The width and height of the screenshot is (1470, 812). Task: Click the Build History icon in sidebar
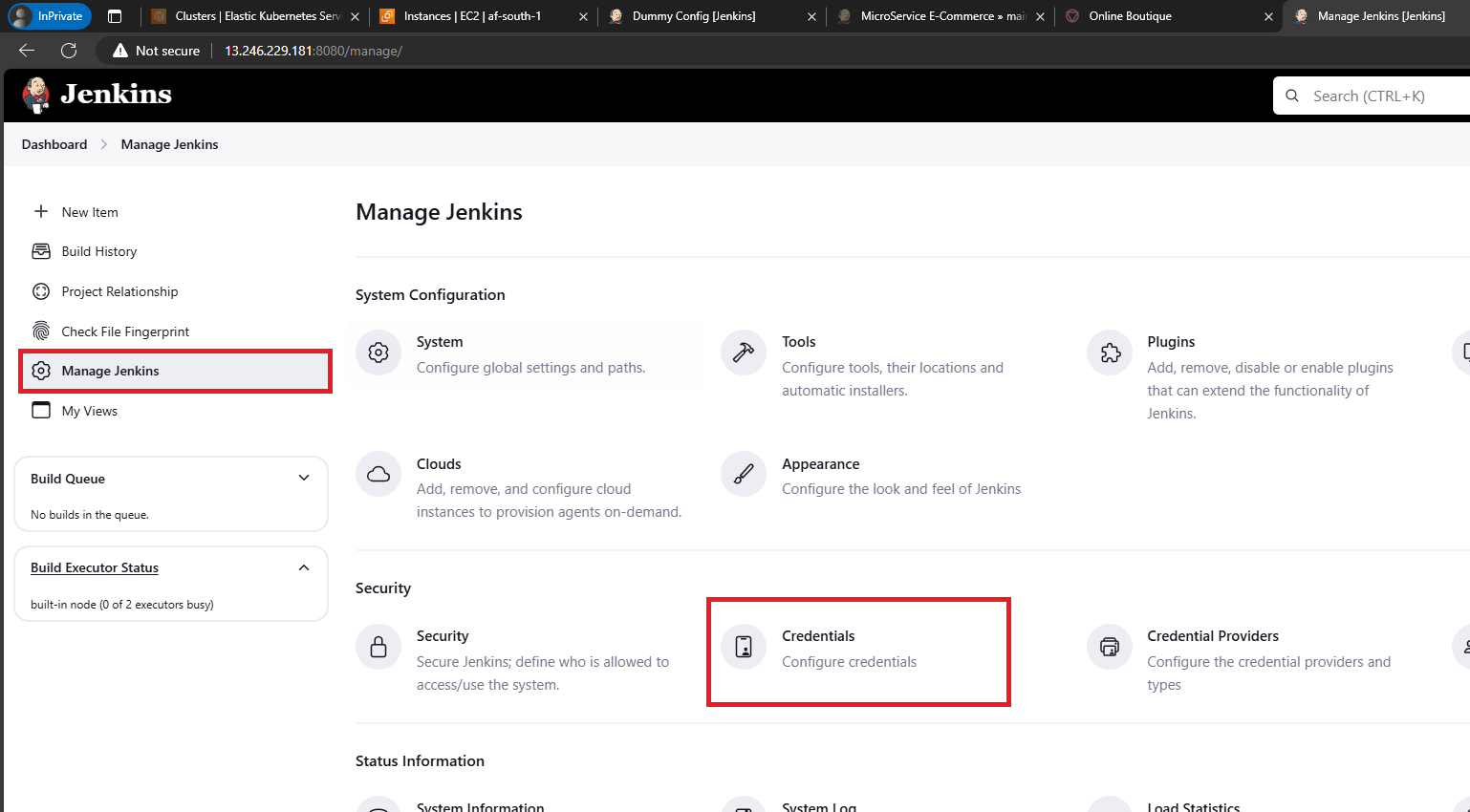coord(41,251)
